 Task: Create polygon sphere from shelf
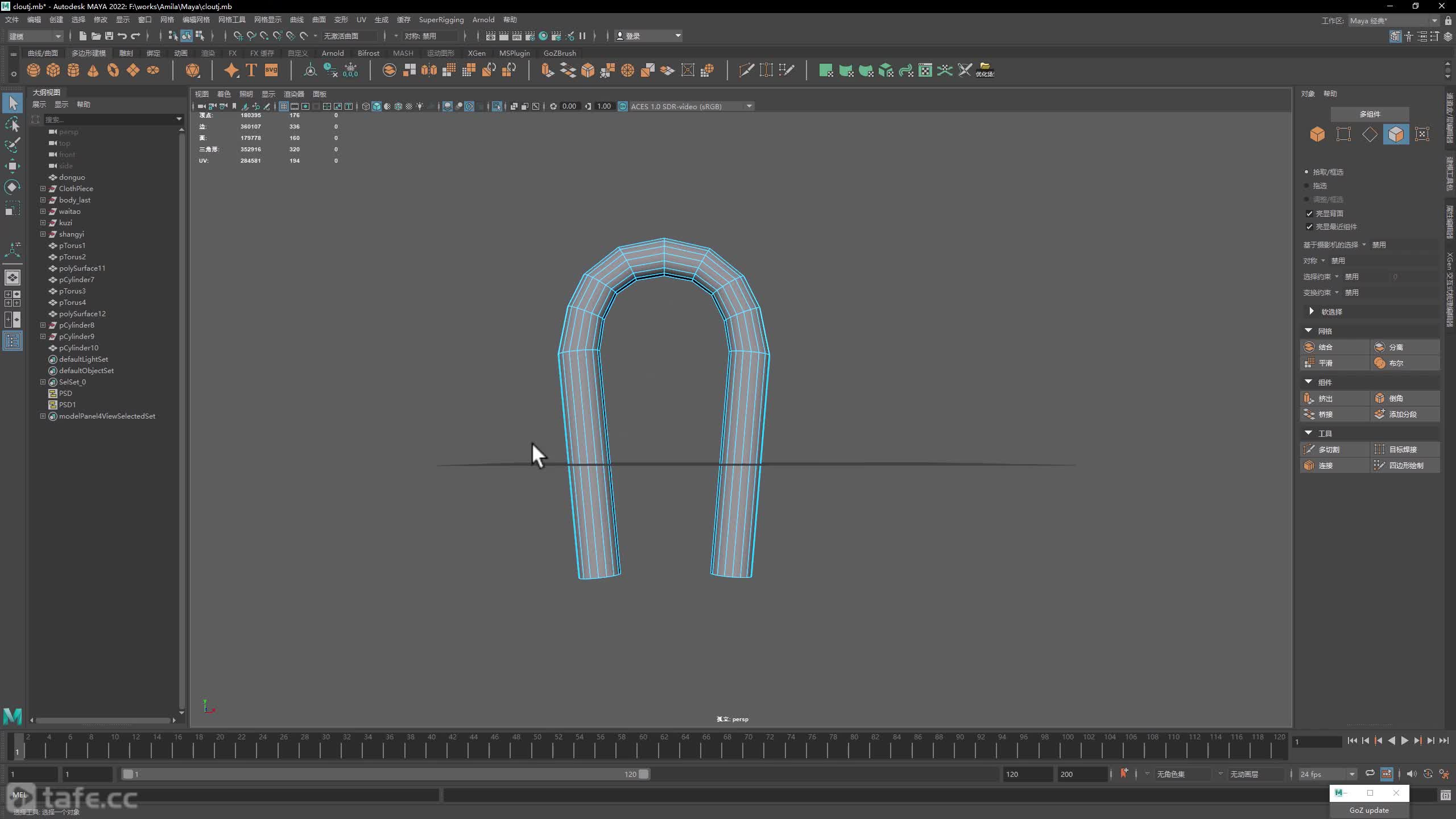coord(34,71)
